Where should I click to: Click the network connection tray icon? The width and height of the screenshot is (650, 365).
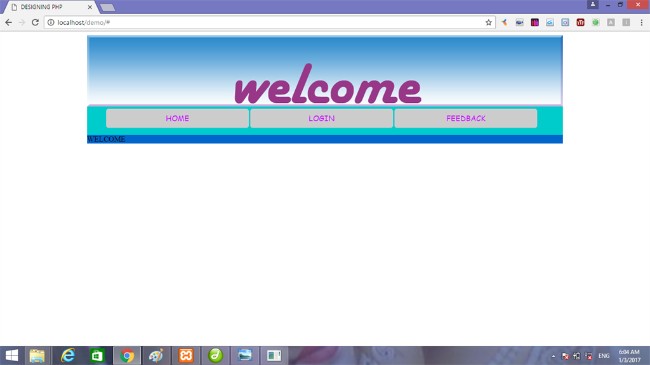point(577,356)
